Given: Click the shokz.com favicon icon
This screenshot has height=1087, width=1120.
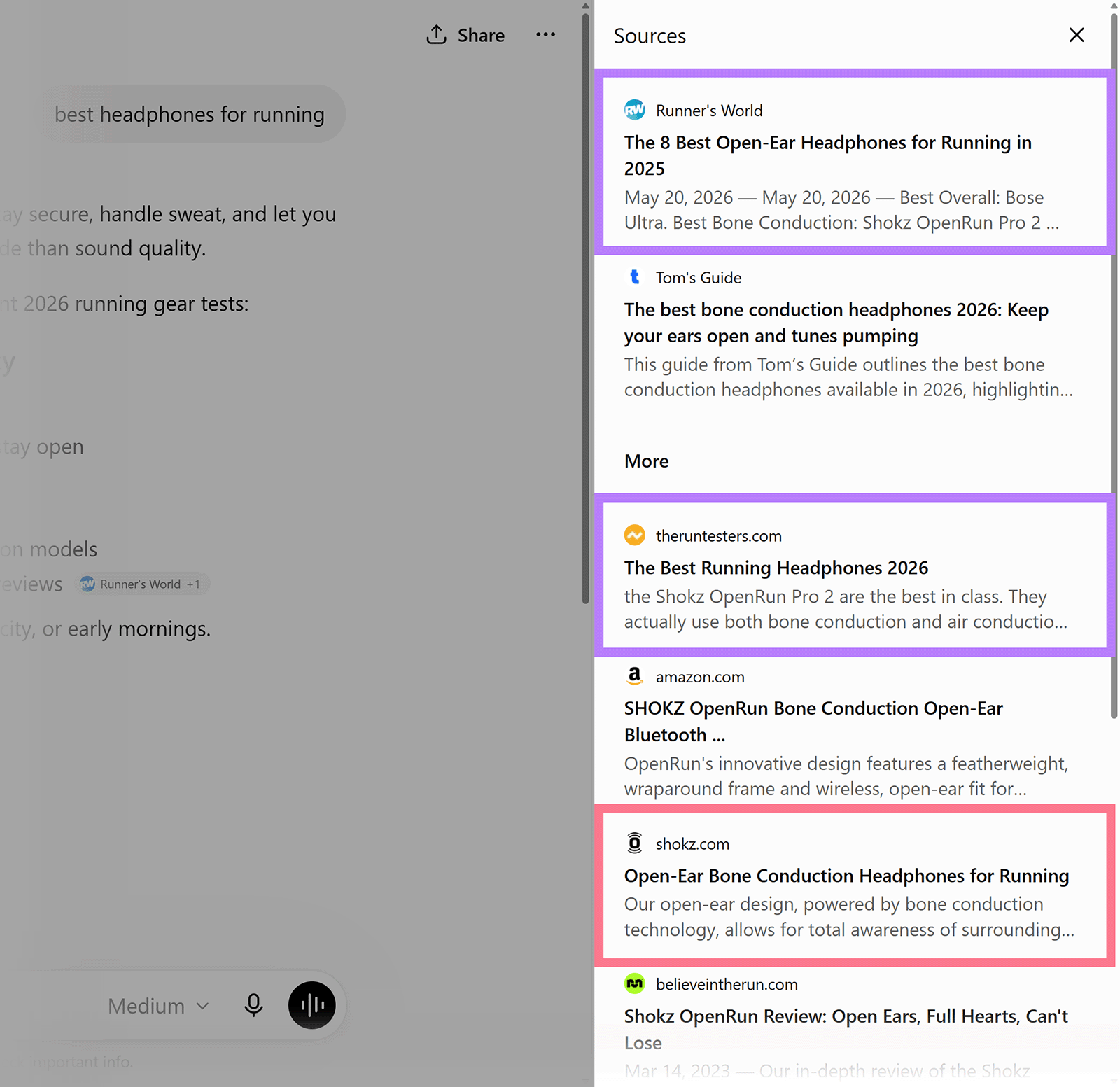Looking at the screenshot, I should 635,843.
